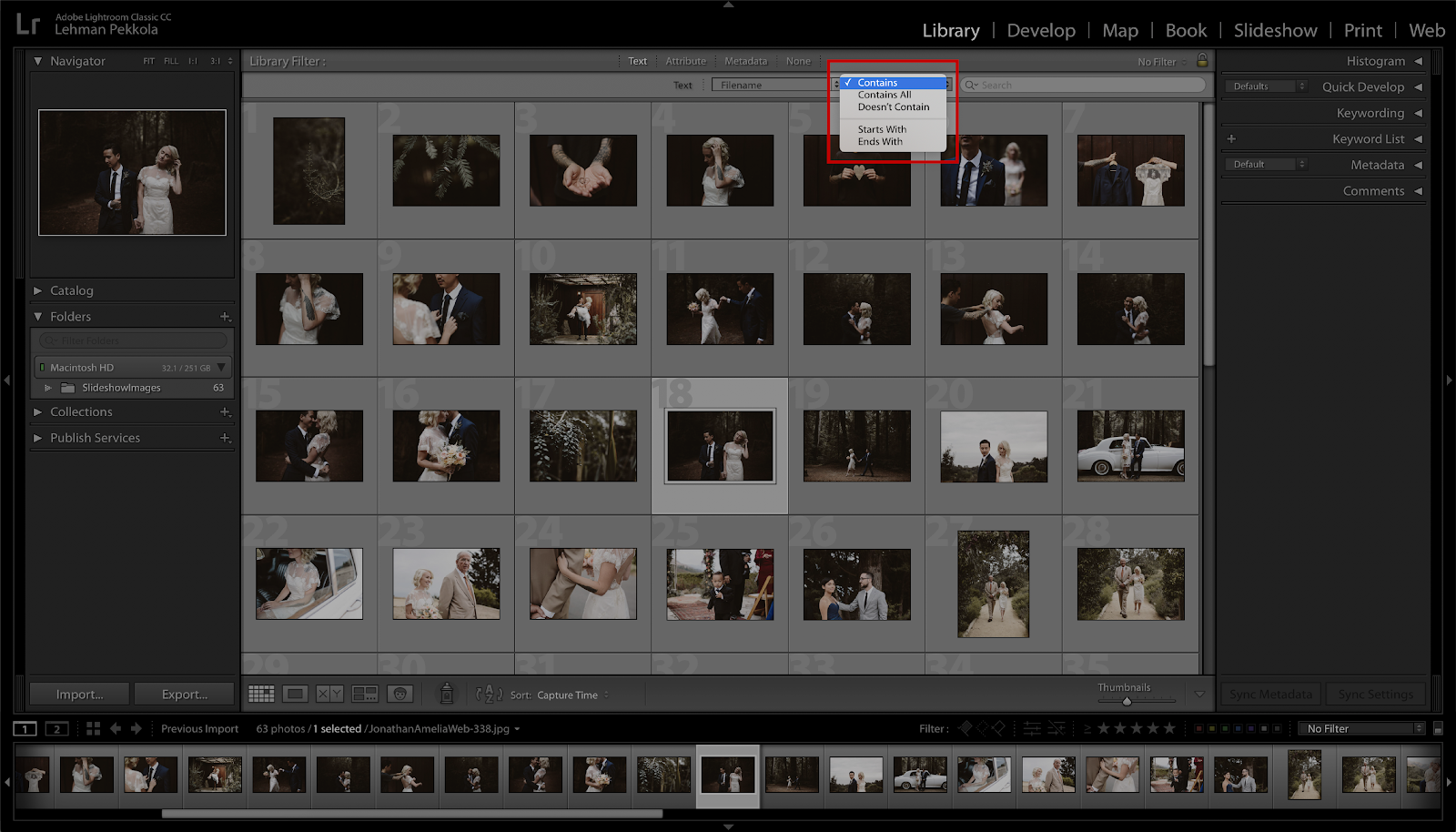This screenshot has width=1456, height=832.
Task: Expand the Comments panel
Action: (1418, 191)
